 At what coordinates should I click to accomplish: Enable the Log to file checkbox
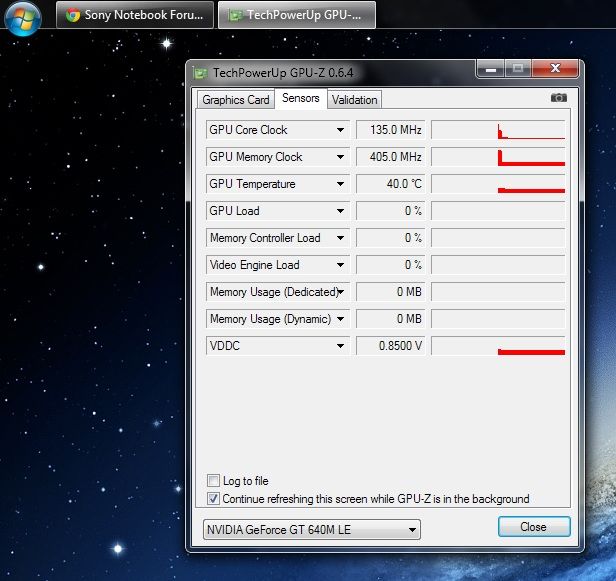(213, 480)
